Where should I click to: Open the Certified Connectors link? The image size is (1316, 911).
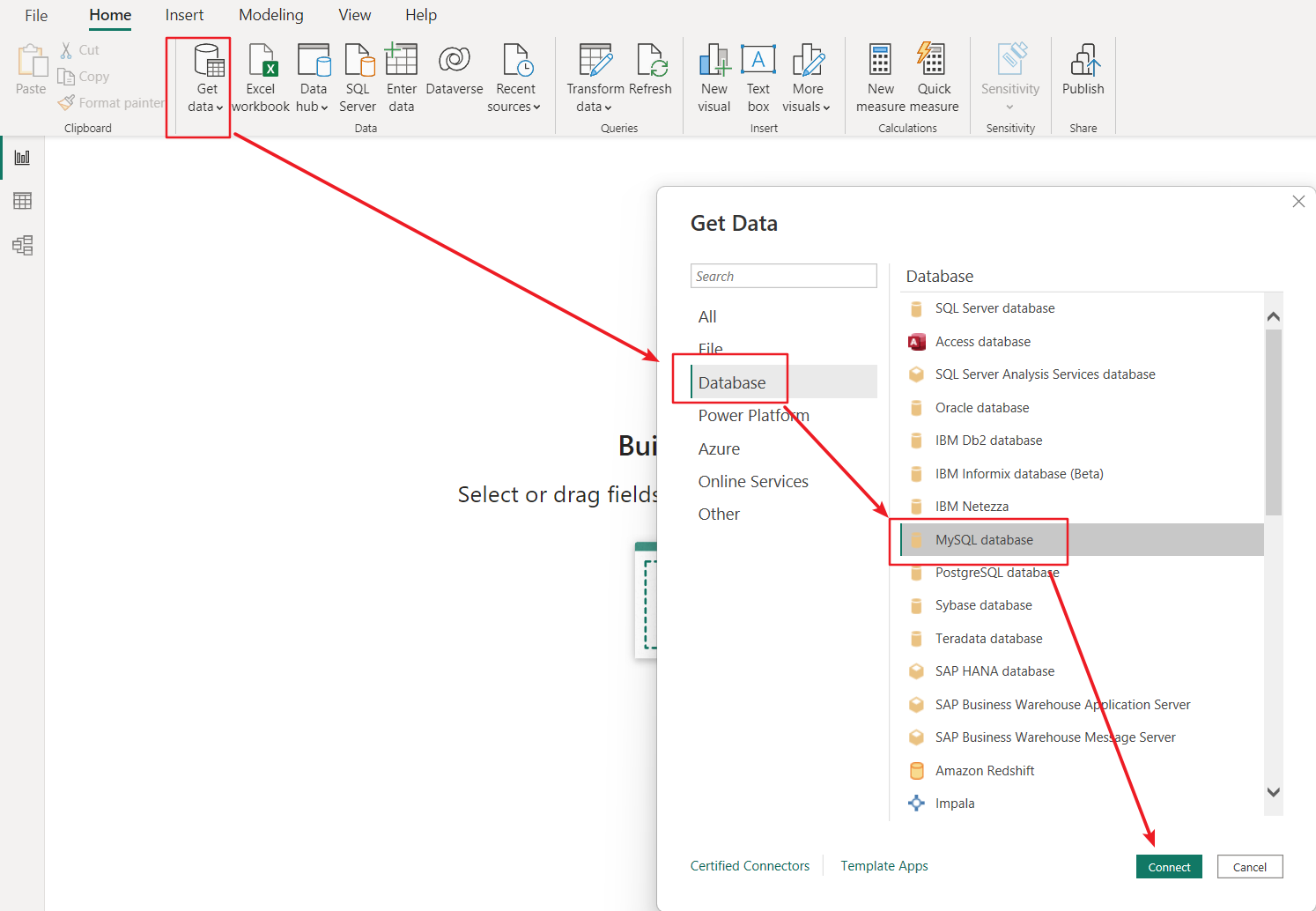click(750, 865)
